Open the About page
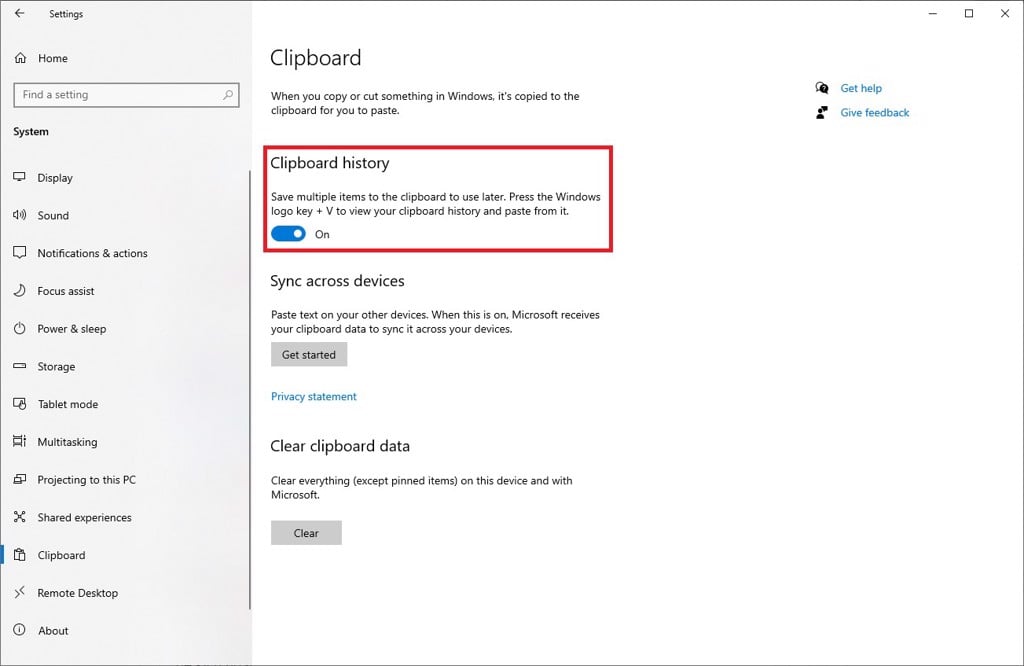 (x=53, y=631)
